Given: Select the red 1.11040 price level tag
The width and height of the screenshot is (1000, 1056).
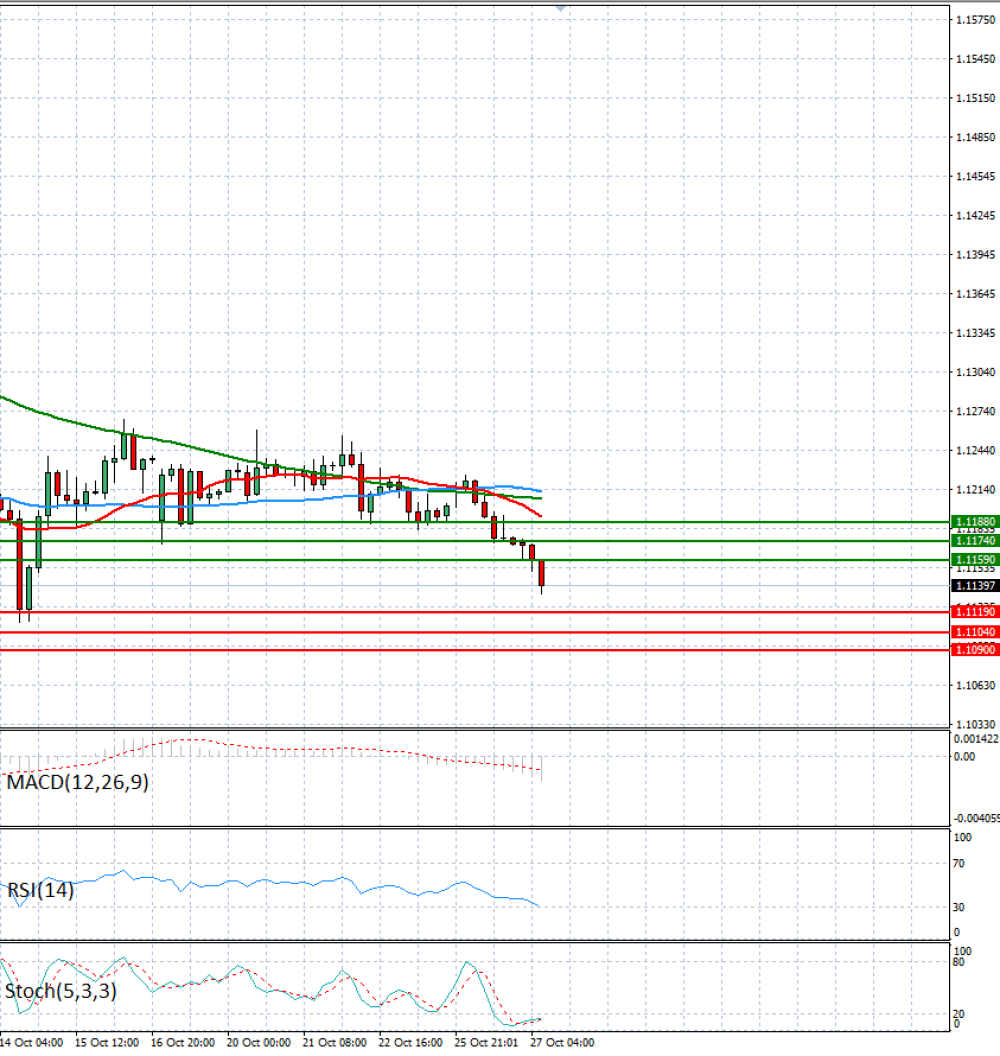Looking at the screenshot, I should 975,632.
